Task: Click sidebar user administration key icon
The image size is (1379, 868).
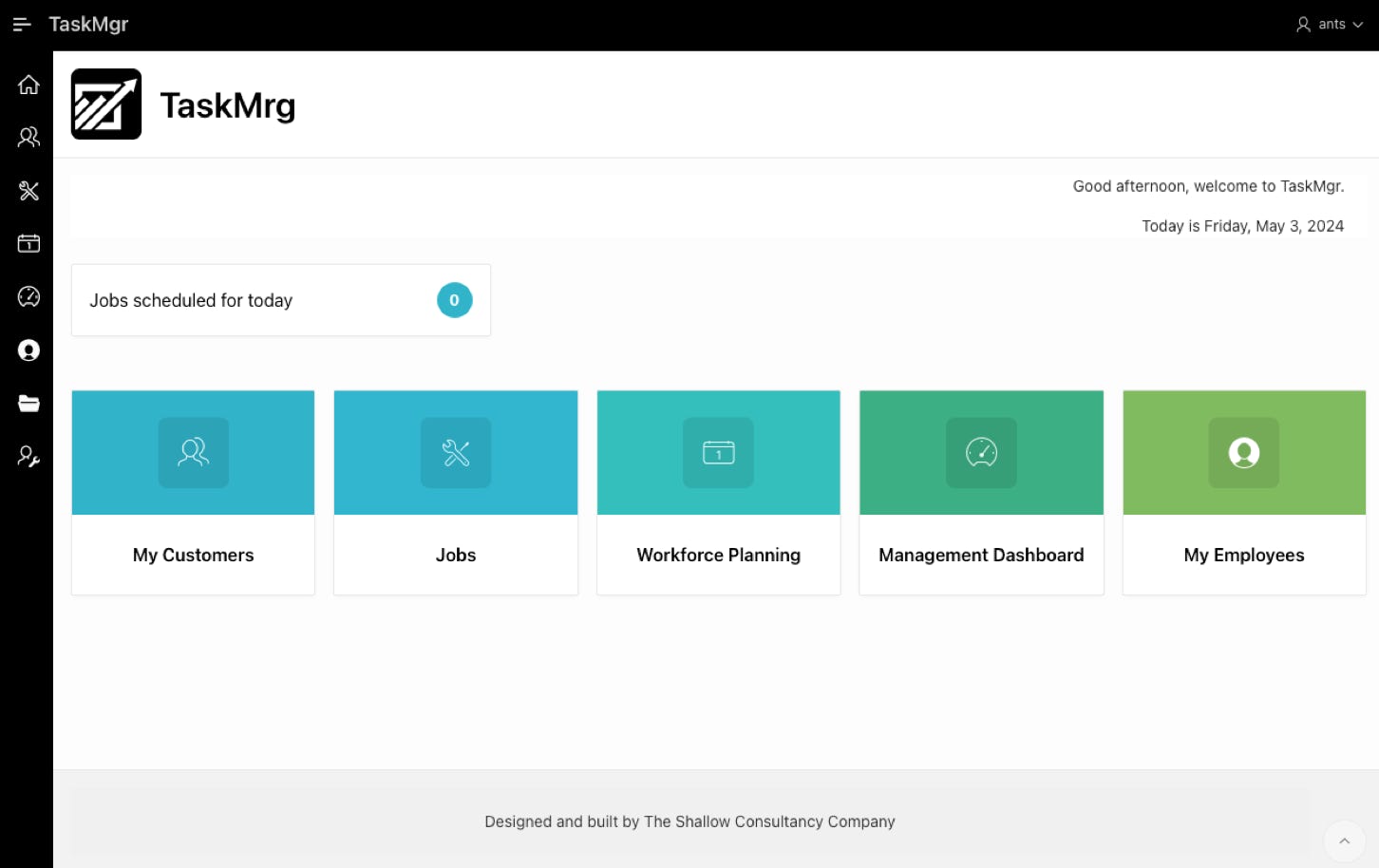Action: 28,457
